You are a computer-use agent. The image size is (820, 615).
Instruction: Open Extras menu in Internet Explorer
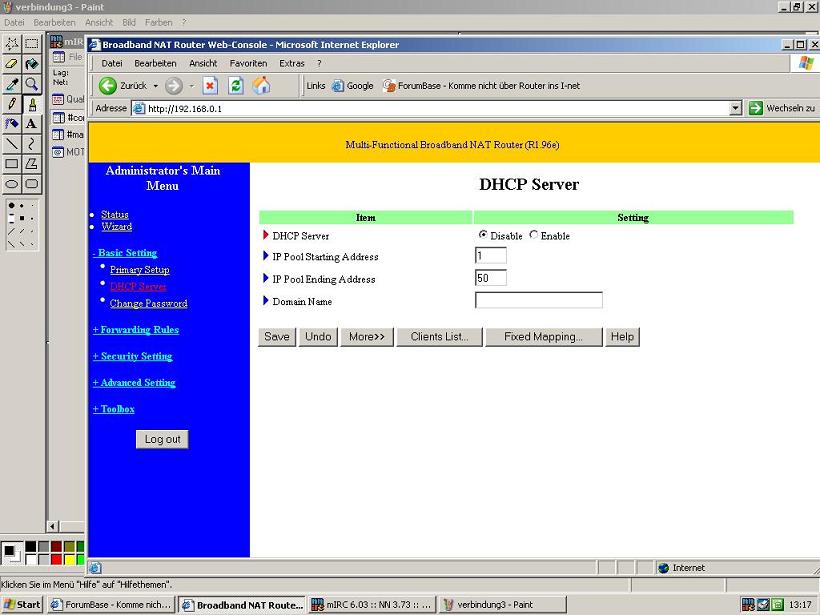(x=292, y=63)
